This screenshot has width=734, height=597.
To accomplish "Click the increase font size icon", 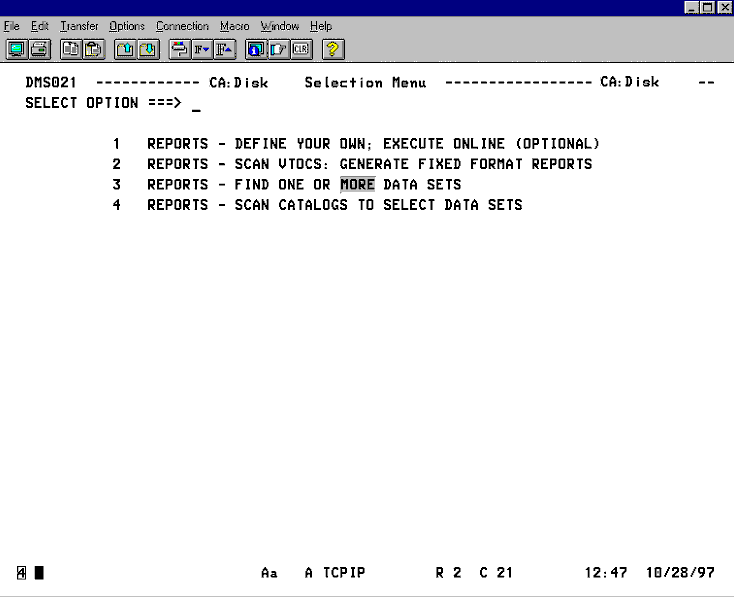I will [225, 49].
